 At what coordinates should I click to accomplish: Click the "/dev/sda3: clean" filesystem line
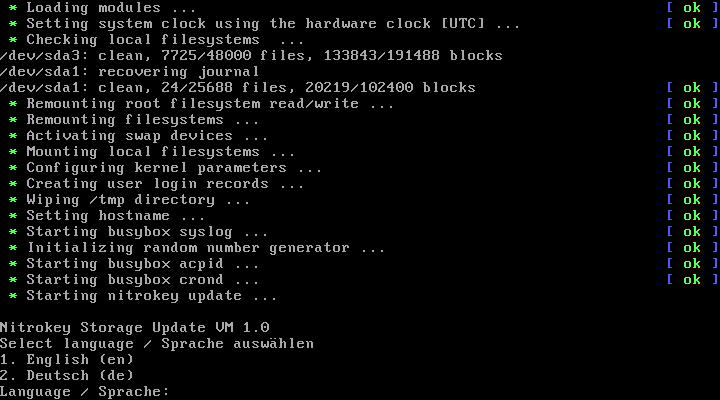coord(250,56)
